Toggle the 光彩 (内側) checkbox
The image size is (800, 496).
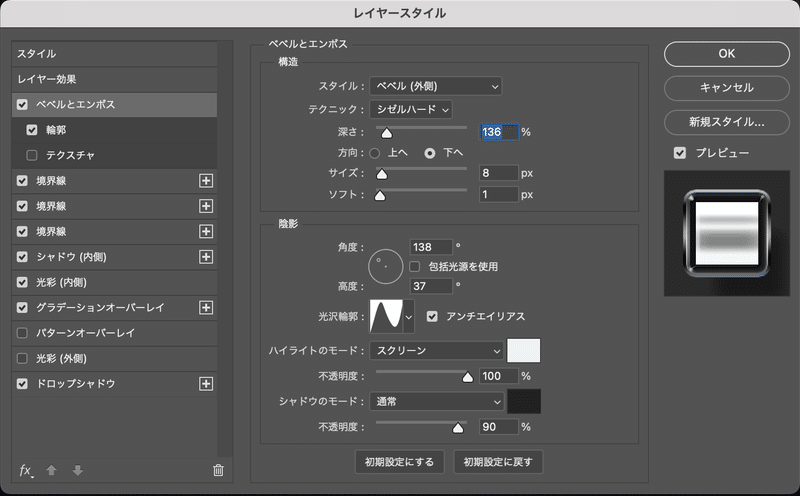(x=22, y=282)
